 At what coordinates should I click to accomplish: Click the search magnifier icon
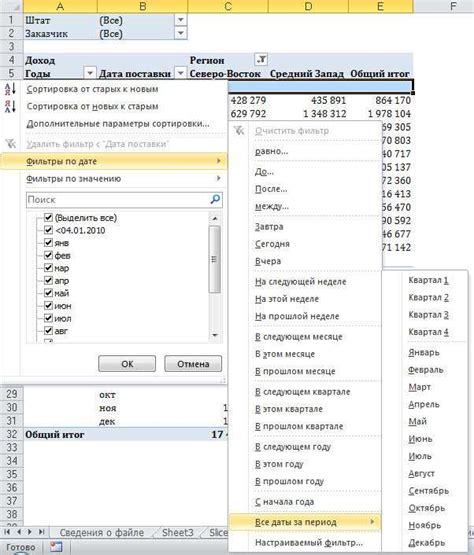215,199
